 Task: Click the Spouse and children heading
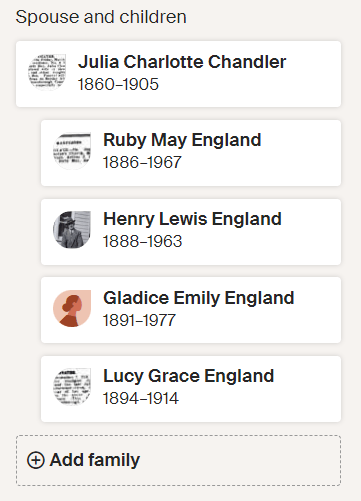coord(101,17)
